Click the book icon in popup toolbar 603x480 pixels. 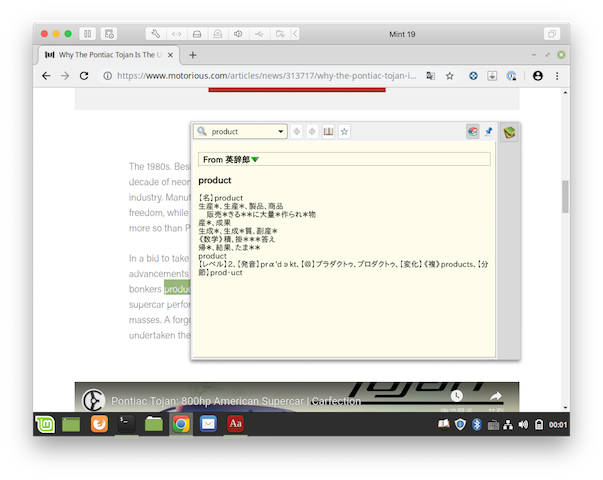click(328, 132)
